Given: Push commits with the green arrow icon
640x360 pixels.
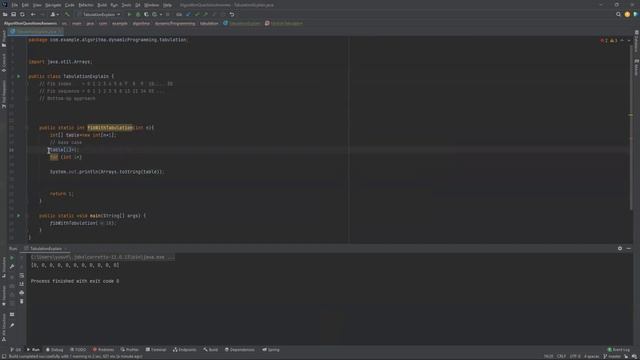Looking at the screenshot, I should pyautogui.click(x=206, y=14).
